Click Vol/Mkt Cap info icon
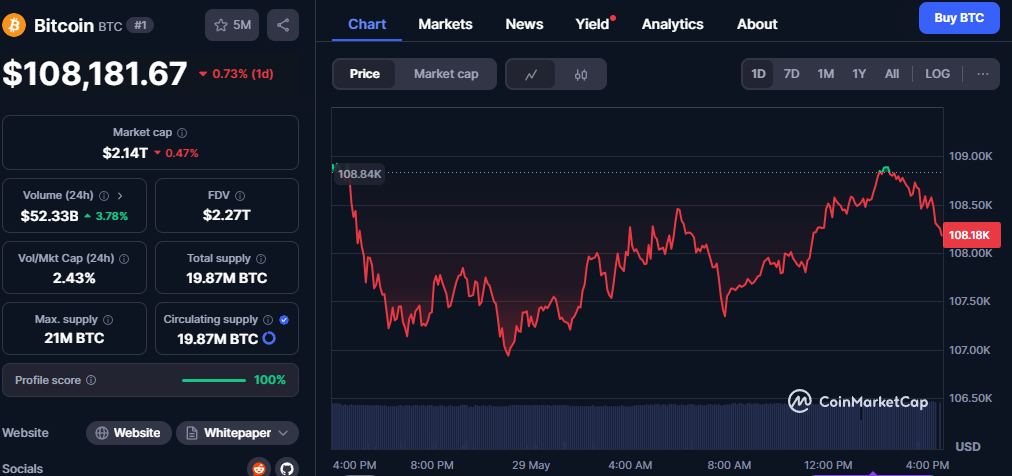Screen dimensions: 1012x476 tap(124, 259)
